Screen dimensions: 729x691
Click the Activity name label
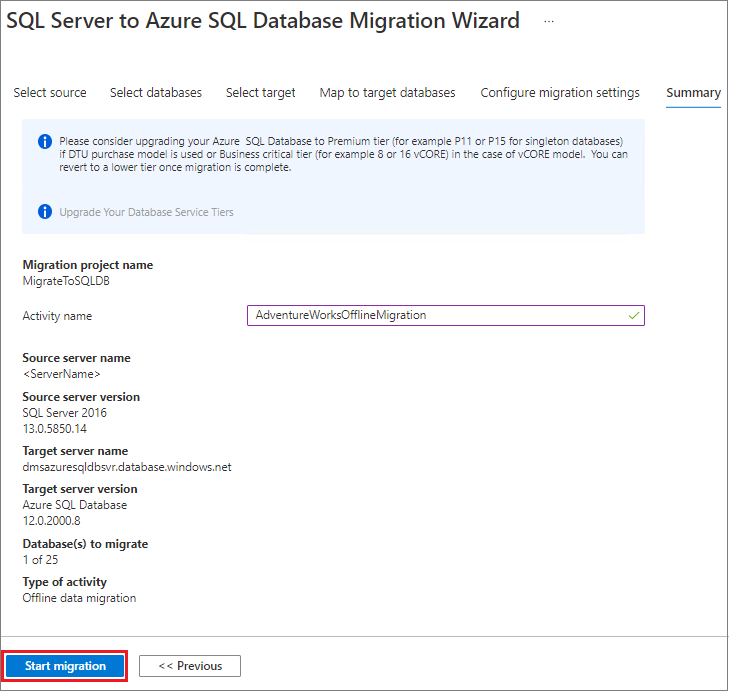pos(57,316)
